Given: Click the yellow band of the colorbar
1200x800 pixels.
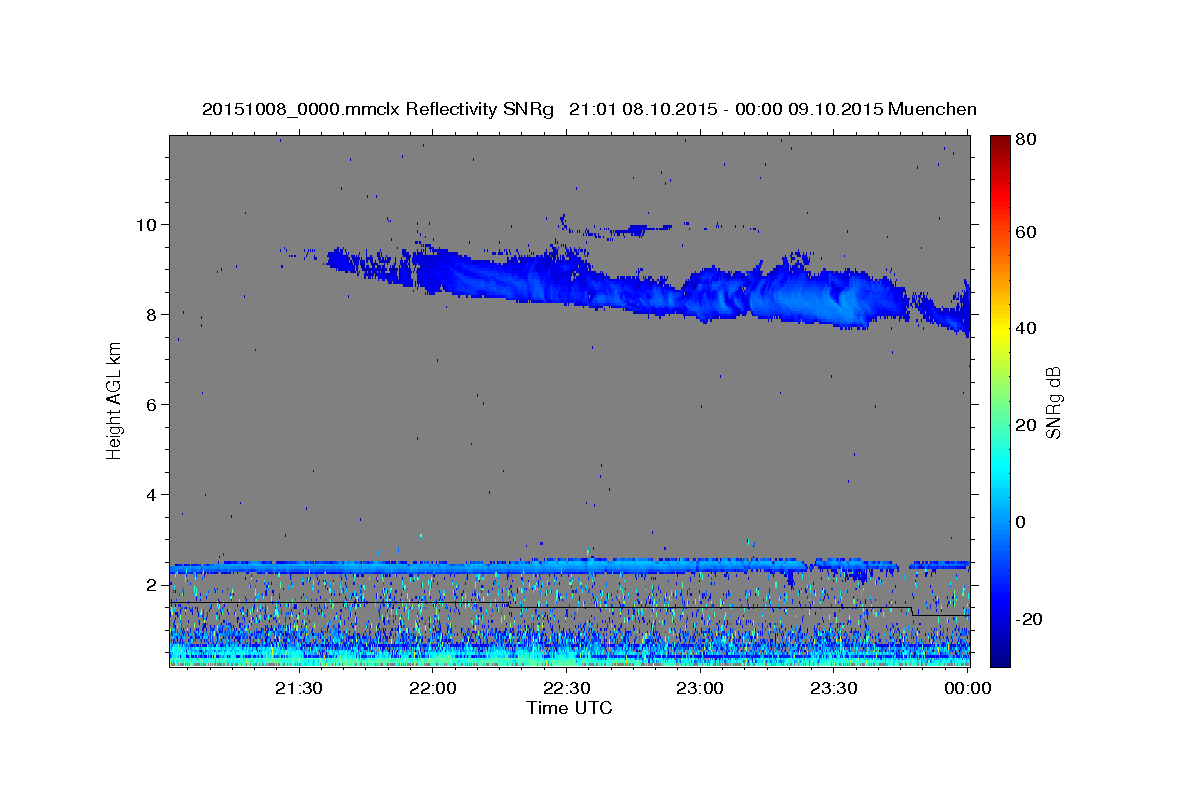Looking at the screenshot, I should (1000, 330).
